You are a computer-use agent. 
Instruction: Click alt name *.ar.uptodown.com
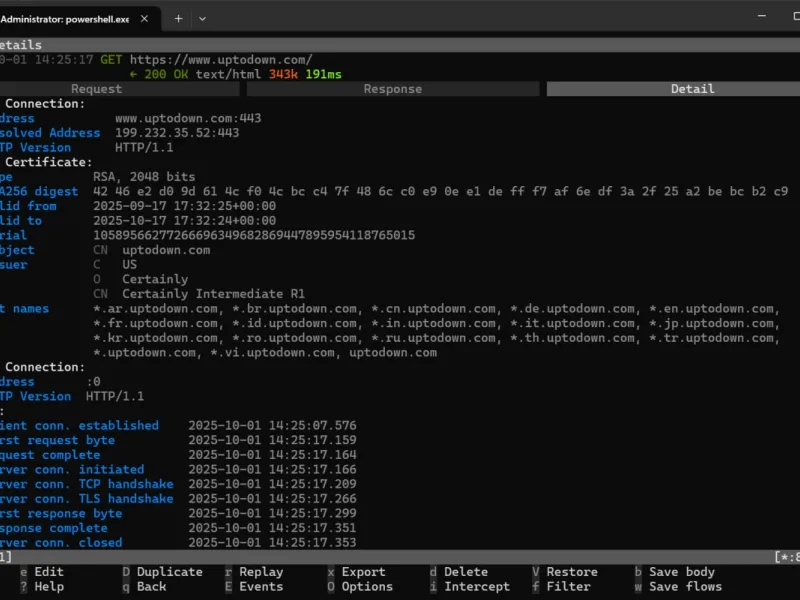click(155, 309)
